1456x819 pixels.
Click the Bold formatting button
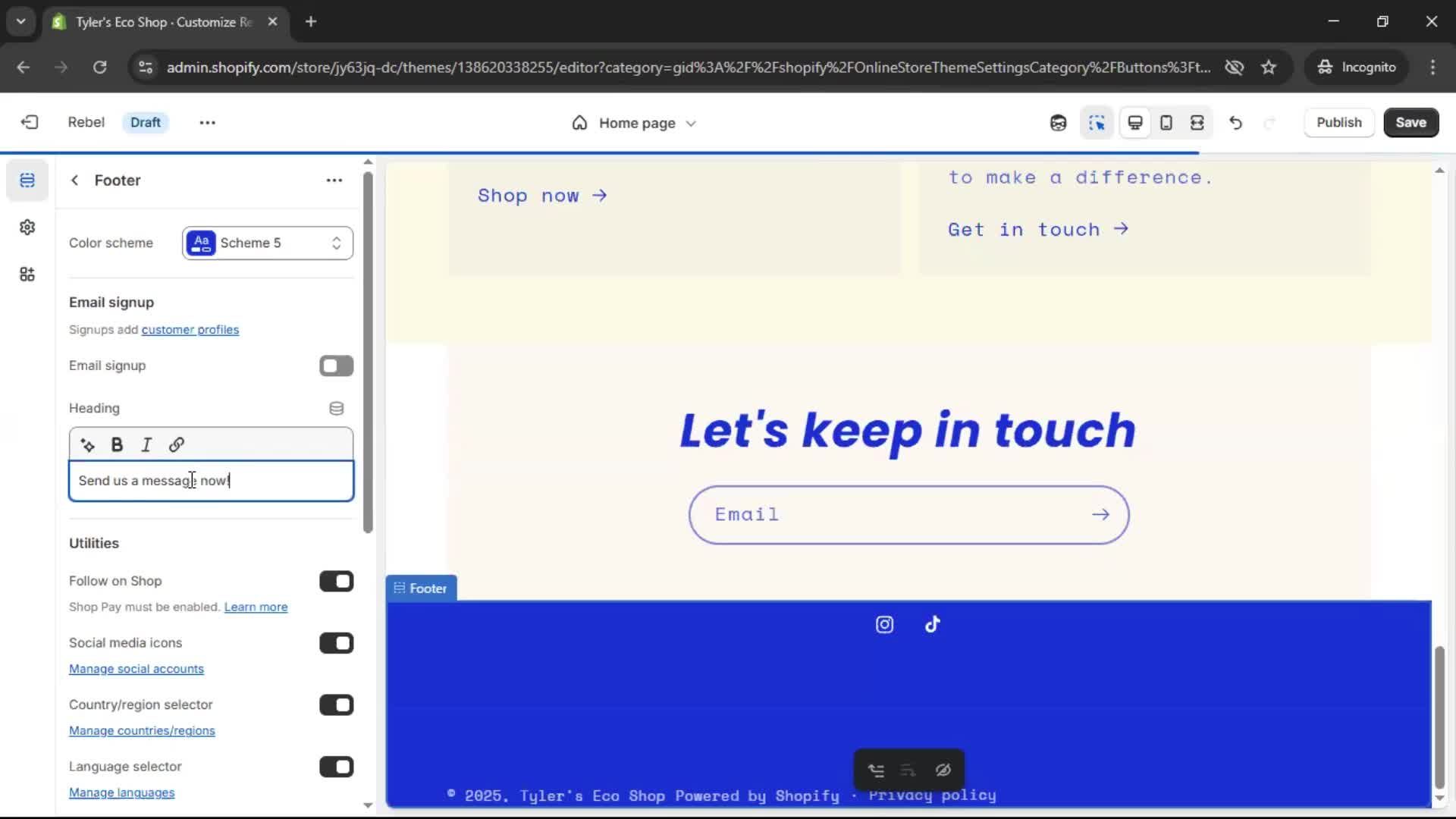117,445
